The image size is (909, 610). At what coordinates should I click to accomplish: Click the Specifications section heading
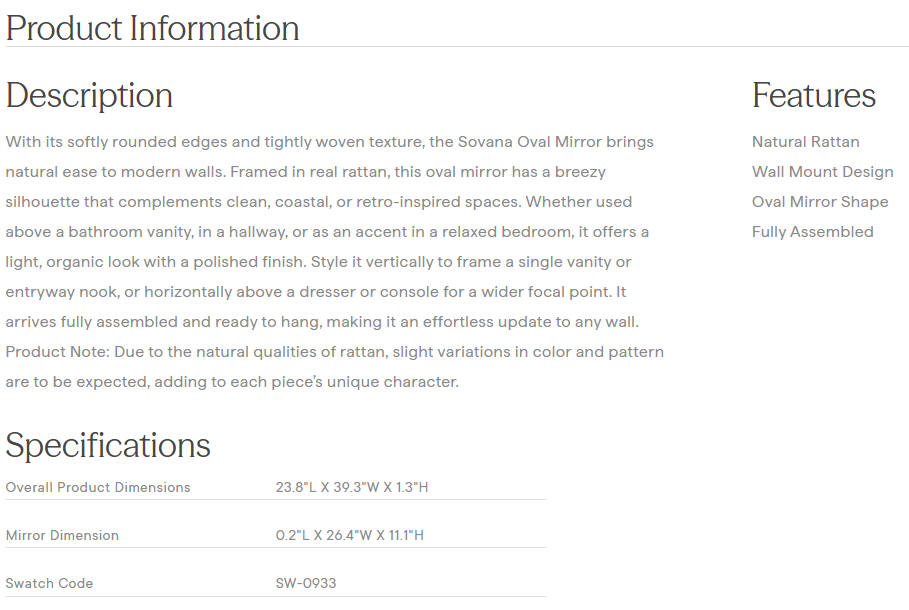[x=108, y=445]
